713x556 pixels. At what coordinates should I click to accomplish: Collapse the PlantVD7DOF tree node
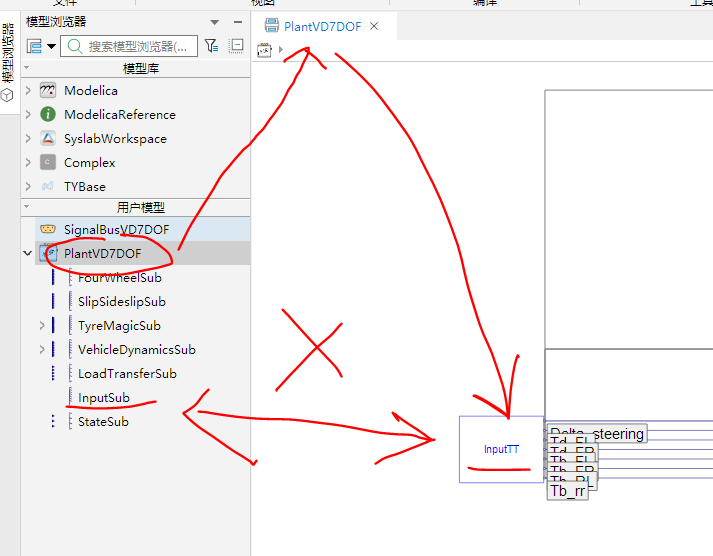tap(28, 253)
